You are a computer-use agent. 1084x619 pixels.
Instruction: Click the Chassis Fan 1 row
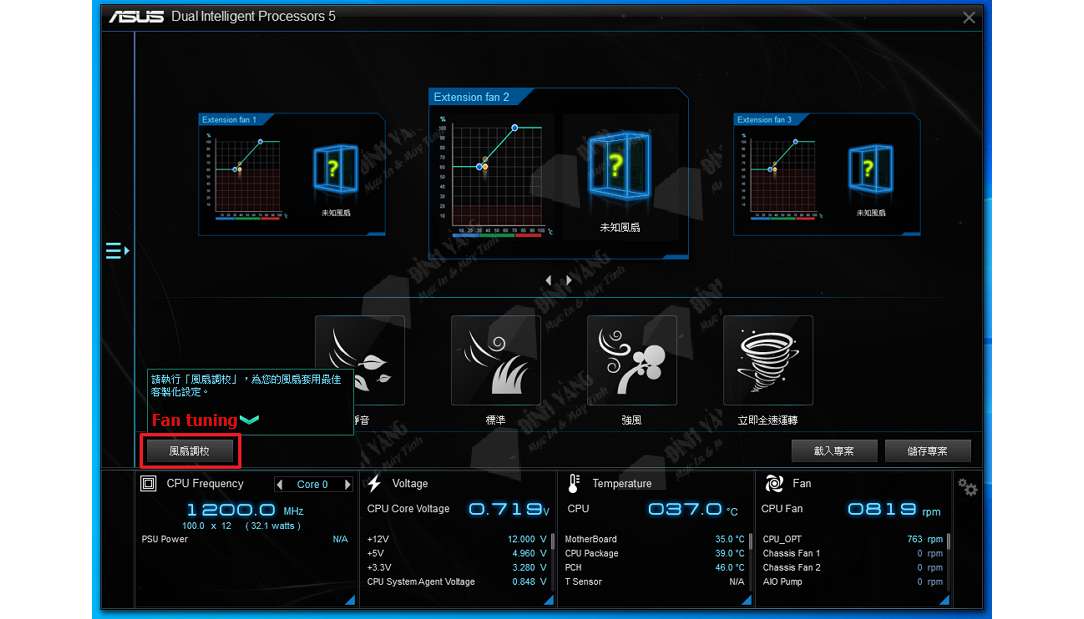852,553
